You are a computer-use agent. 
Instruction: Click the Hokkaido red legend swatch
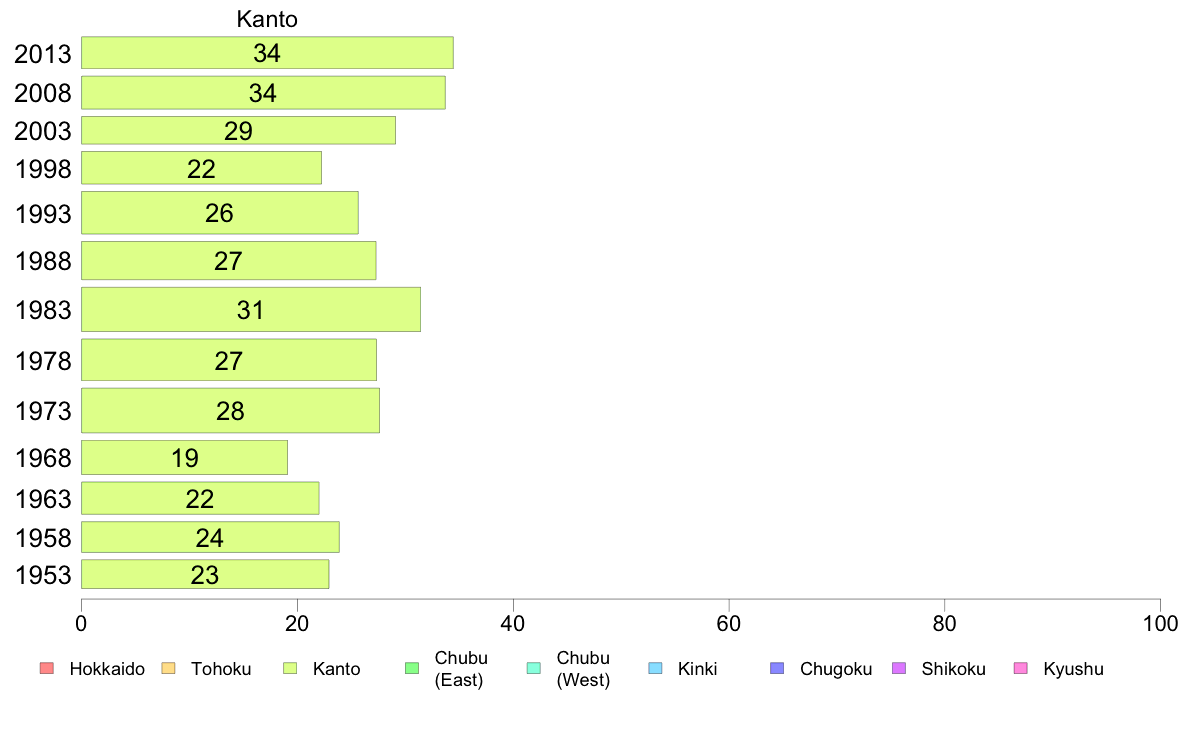pyautogui.click(x=47, y=669)
